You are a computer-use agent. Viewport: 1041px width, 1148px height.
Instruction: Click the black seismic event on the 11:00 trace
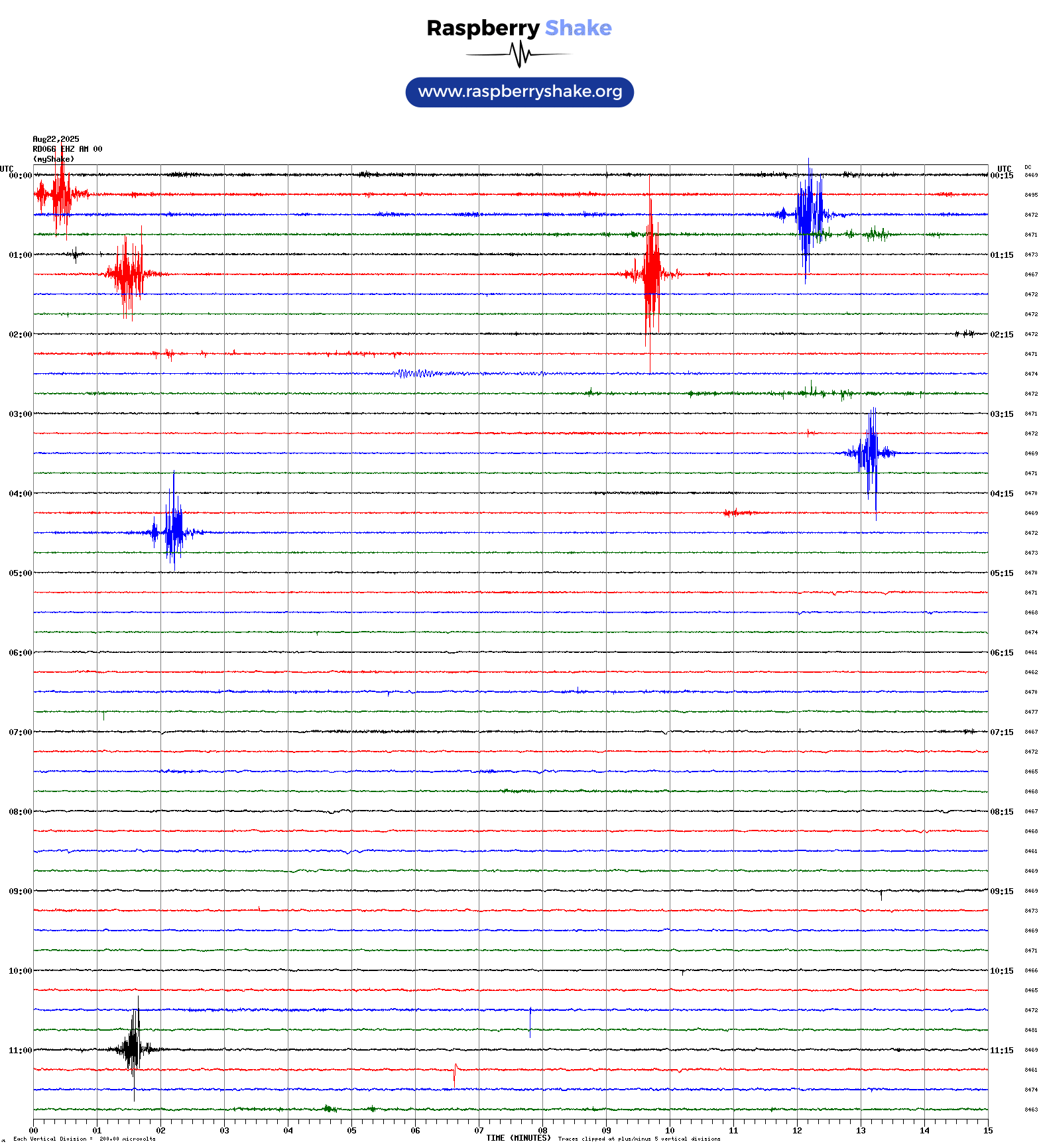(133, 1049)
